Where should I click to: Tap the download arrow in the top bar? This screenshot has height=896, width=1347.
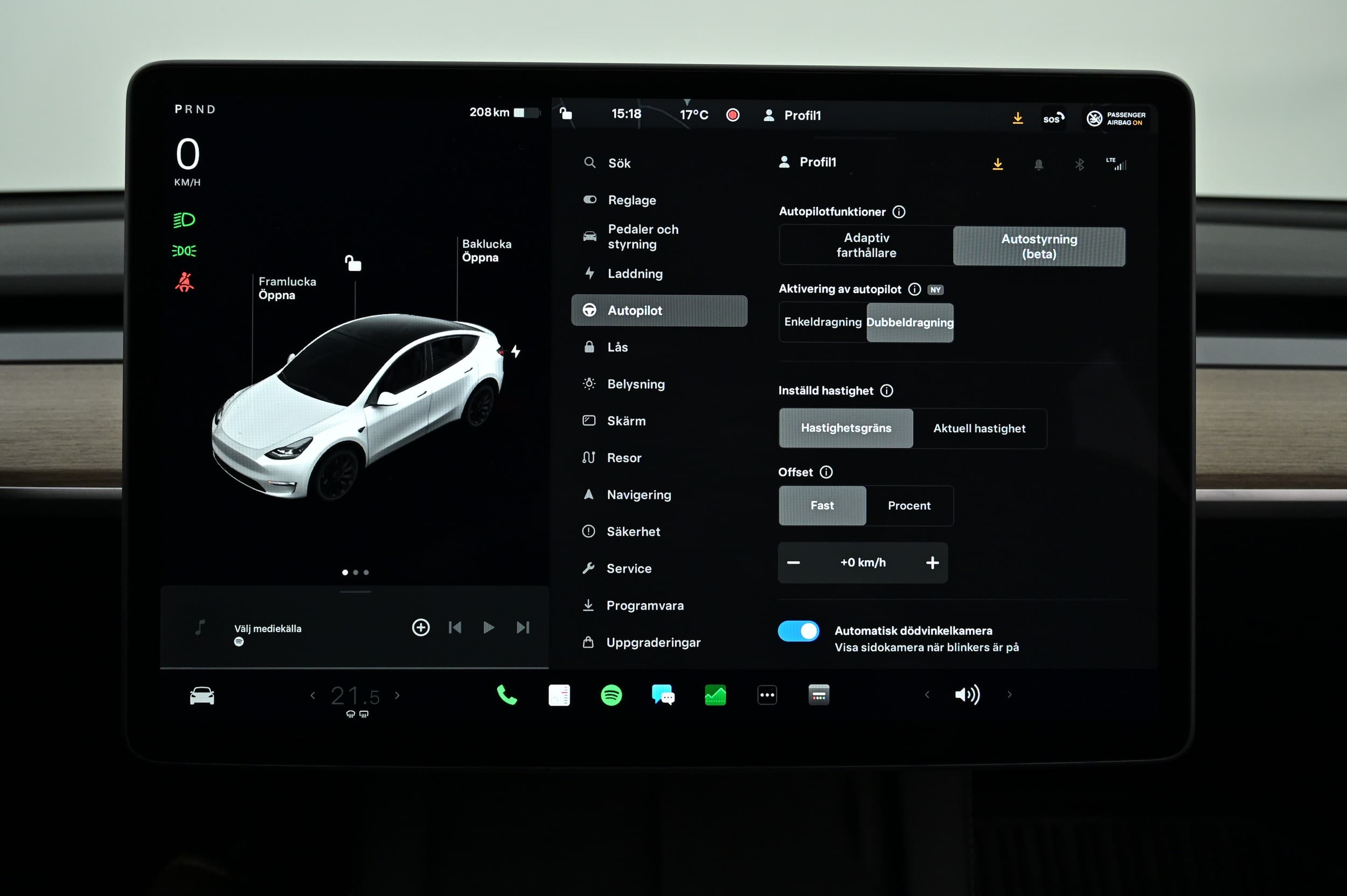1017,117
